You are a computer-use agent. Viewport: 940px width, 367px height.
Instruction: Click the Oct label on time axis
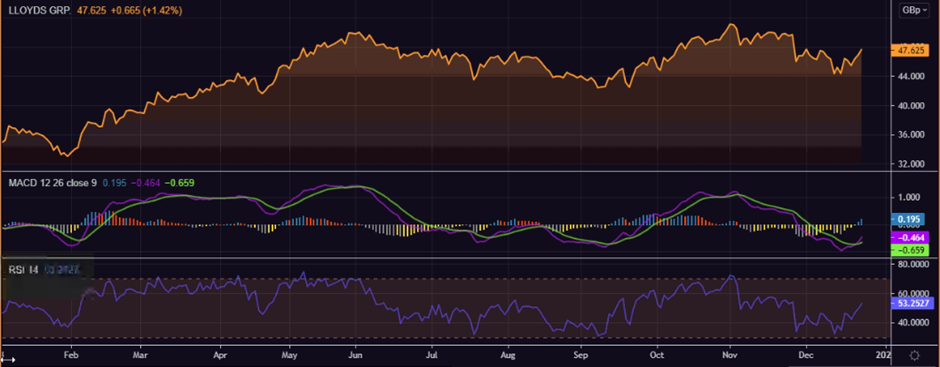click(x=656, y=355)
